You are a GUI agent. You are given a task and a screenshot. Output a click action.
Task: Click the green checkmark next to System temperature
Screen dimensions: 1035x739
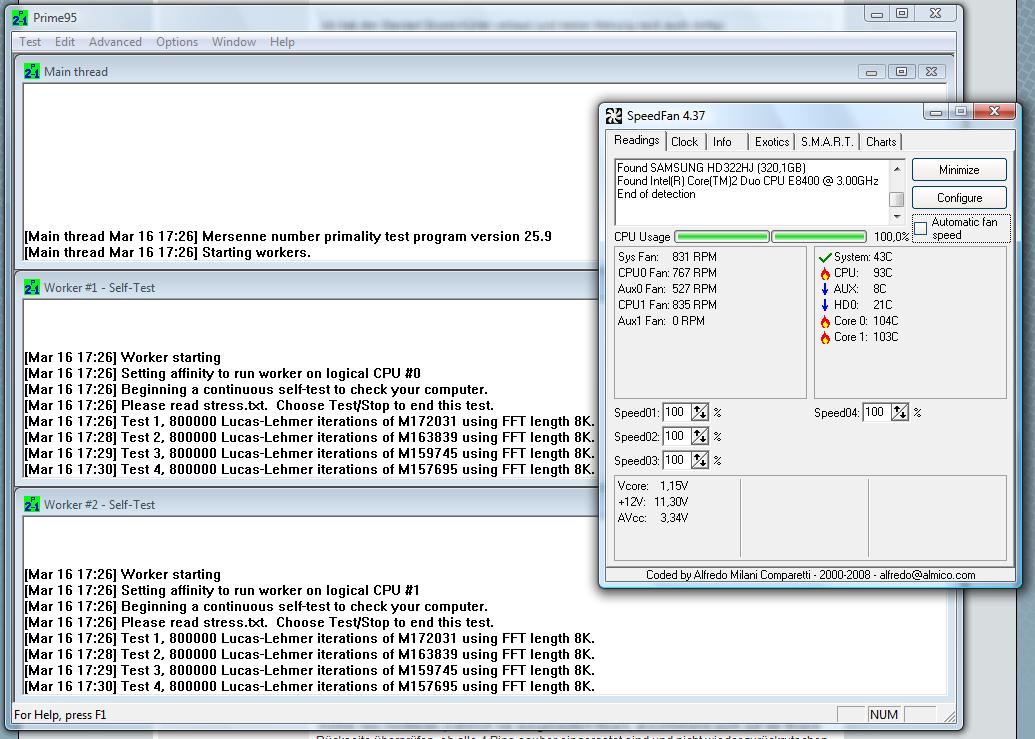[824, 257]
